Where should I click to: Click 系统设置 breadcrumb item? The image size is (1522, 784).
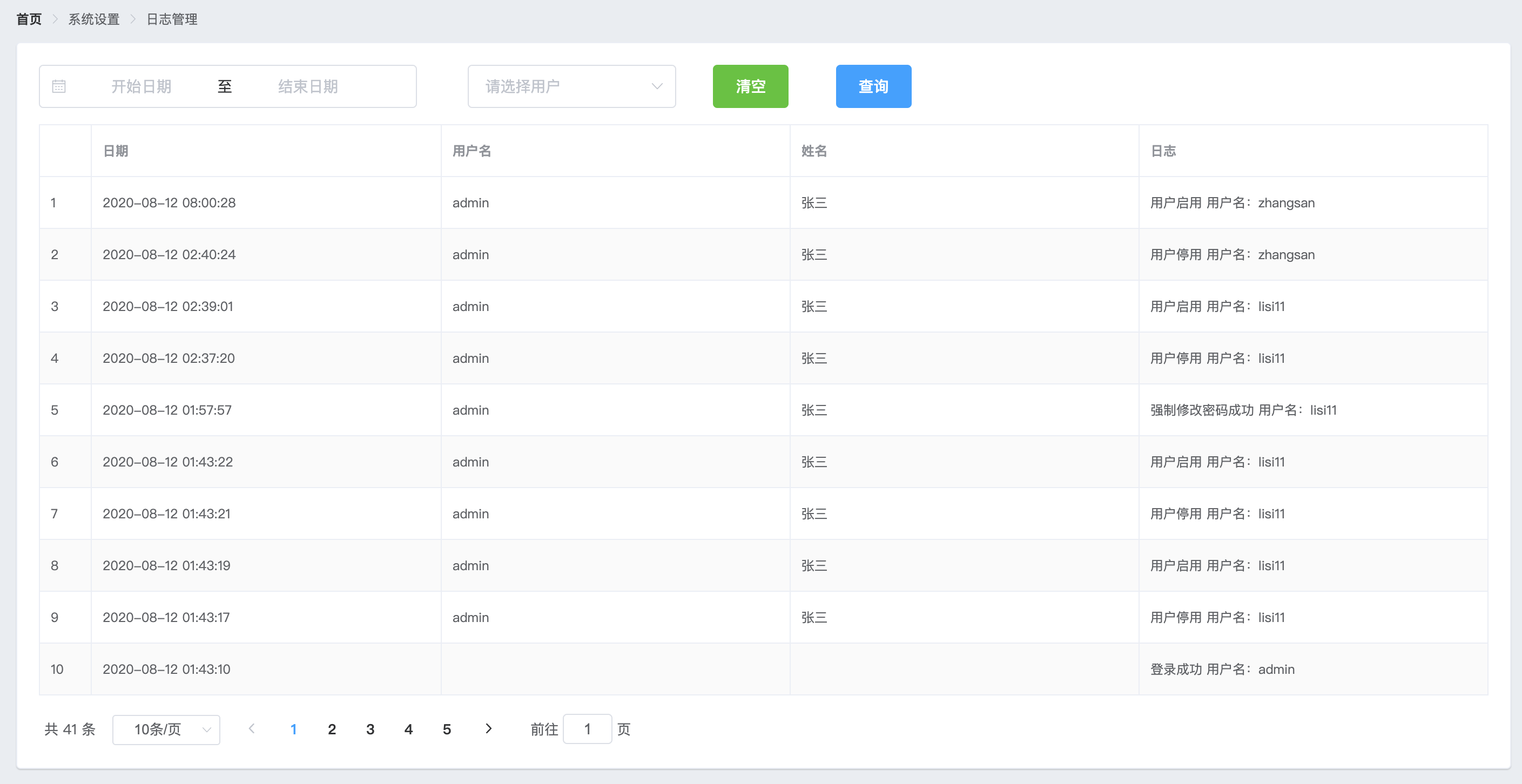point(94,19)
